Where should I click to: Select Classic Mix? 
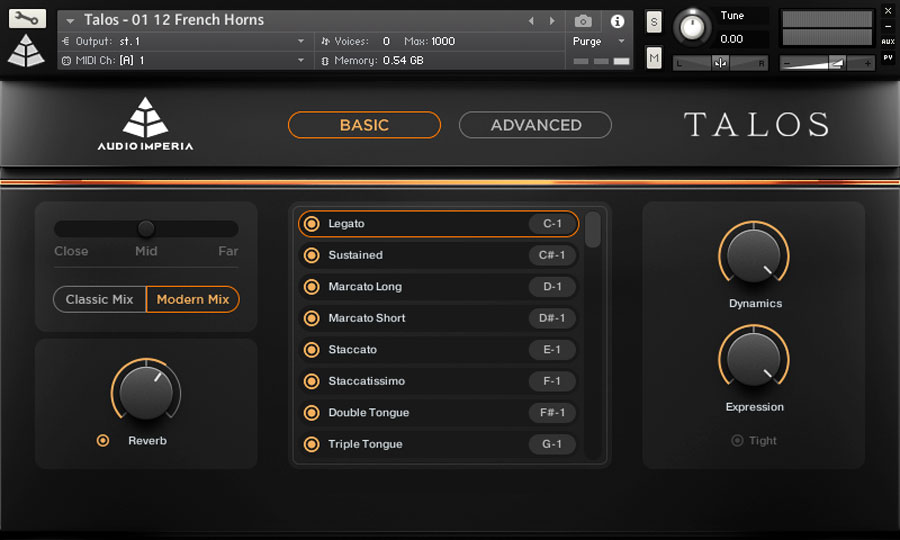coord(99,300)
